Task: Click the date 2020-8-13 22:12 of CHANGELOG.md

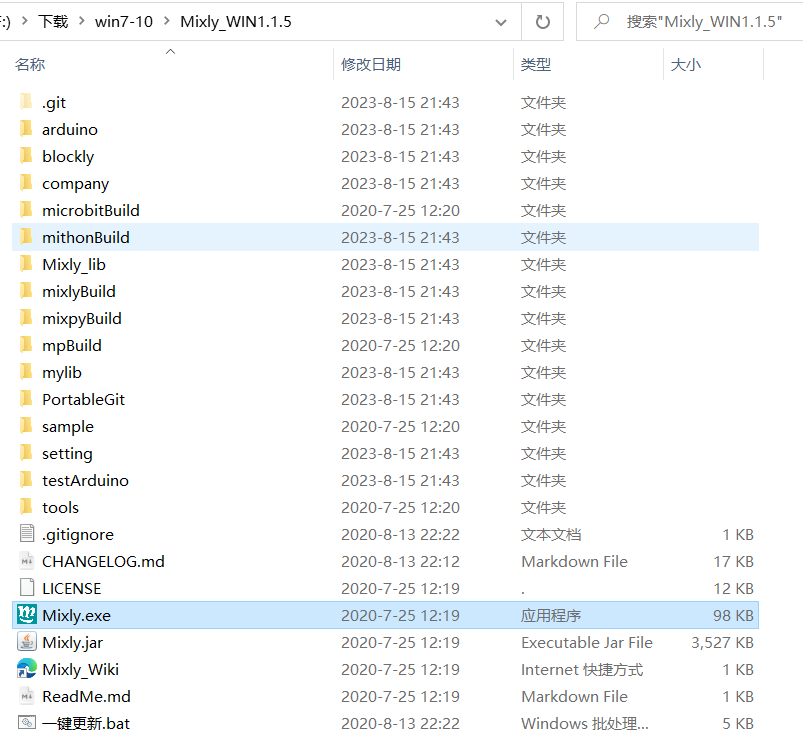Action: coord(400,561)
